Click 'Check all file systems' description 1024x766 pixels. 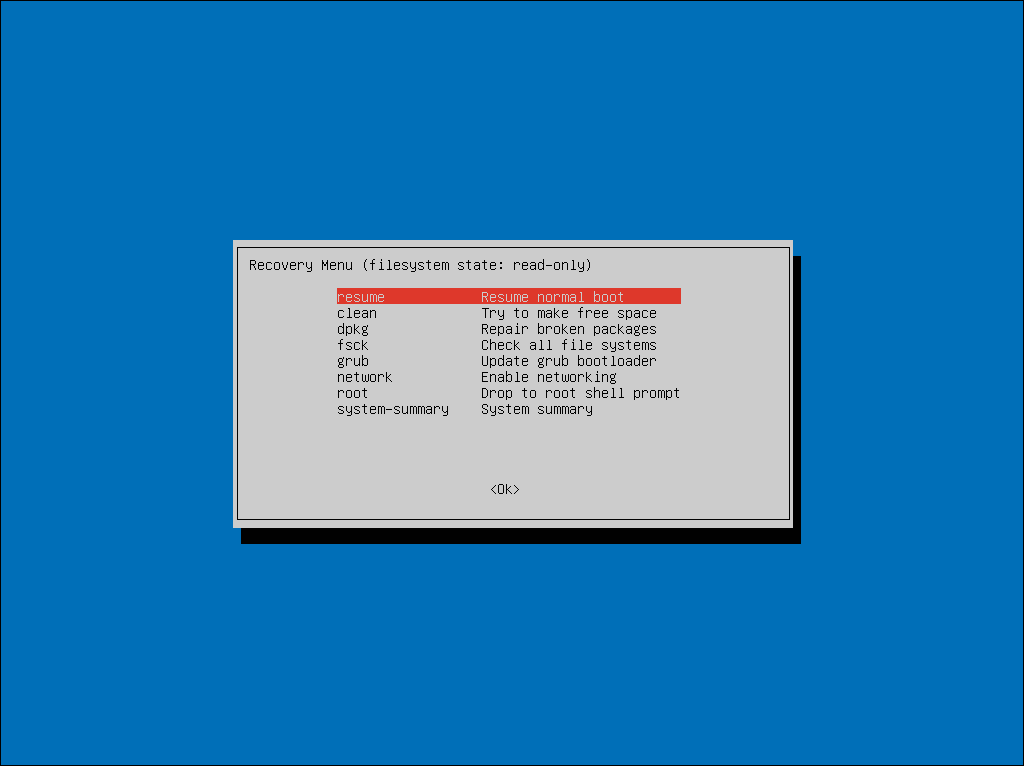(x=569, y=345)
